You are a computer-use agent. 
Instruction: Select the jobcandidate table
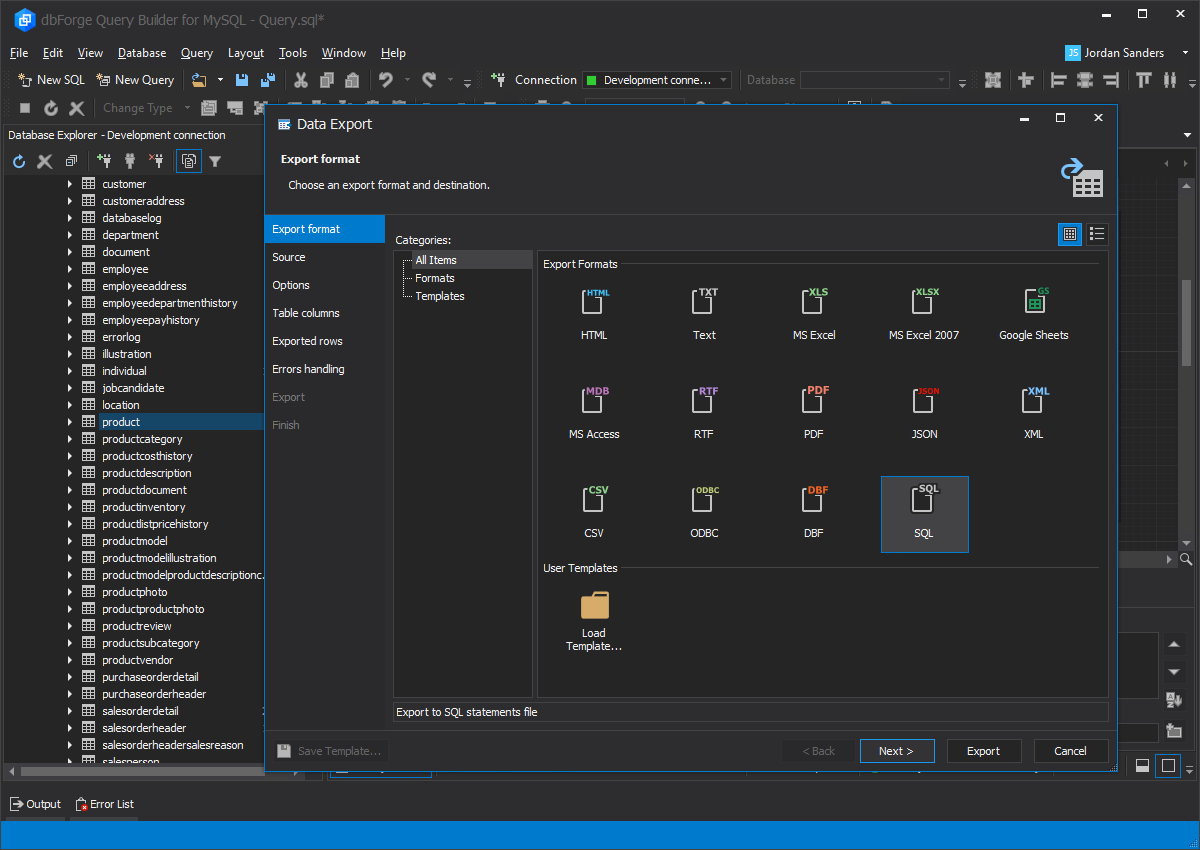pos(133,388)
